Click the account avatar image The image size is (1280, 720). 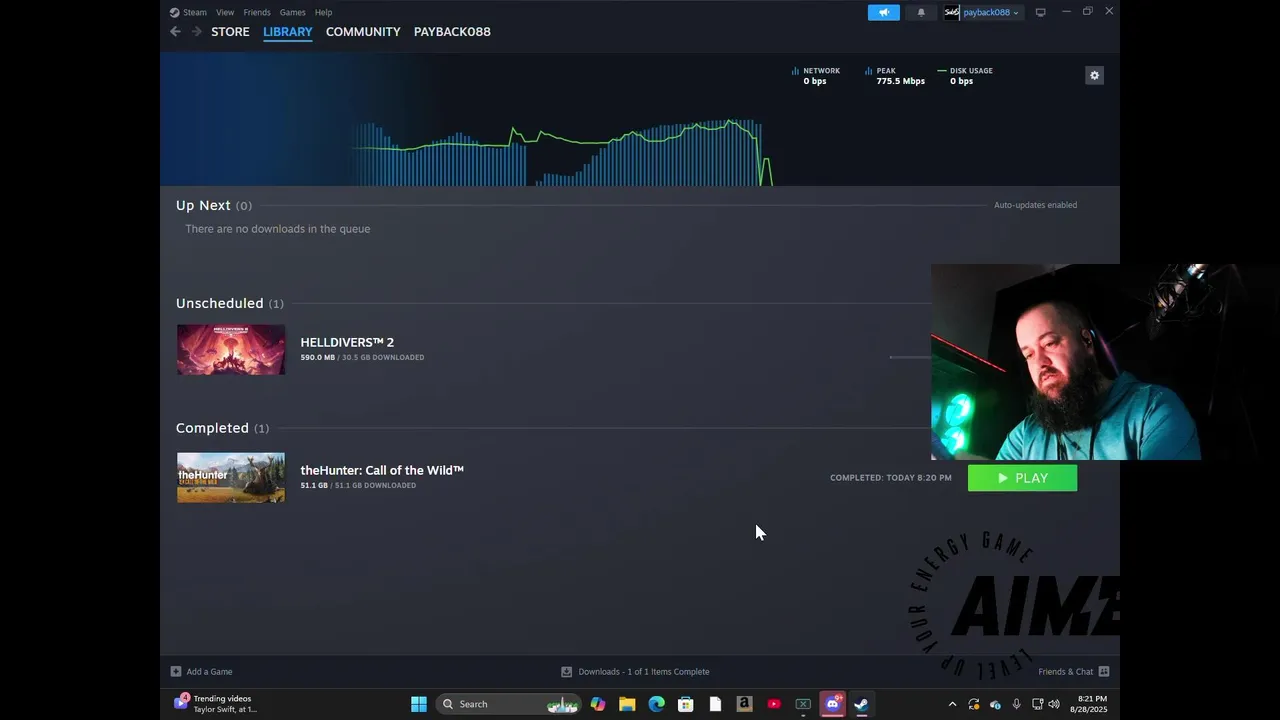click(x=952, y=12)
